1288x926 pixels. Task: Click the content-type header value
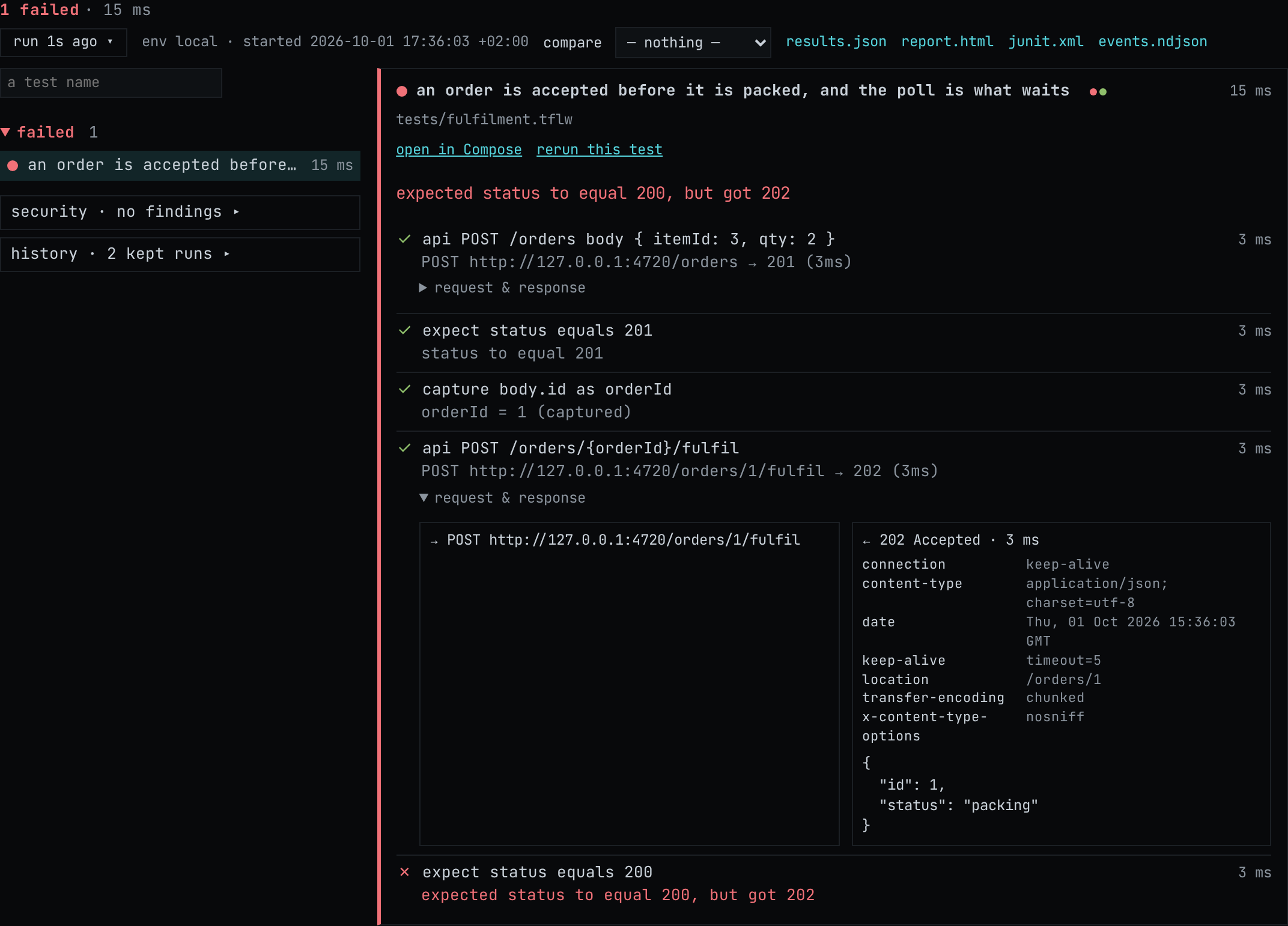[x=1096, y=593]
